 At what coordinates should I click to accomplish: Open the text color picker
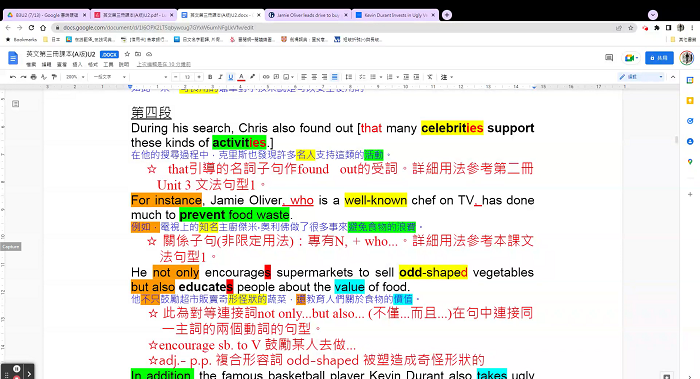pyautogui.click(x=242, y=77)
